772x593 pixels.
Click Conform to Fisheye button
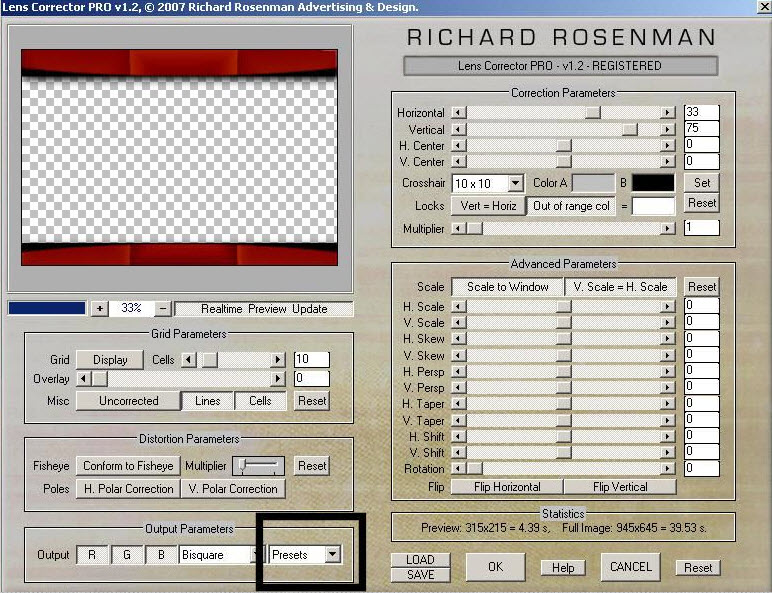coord(128,466)
